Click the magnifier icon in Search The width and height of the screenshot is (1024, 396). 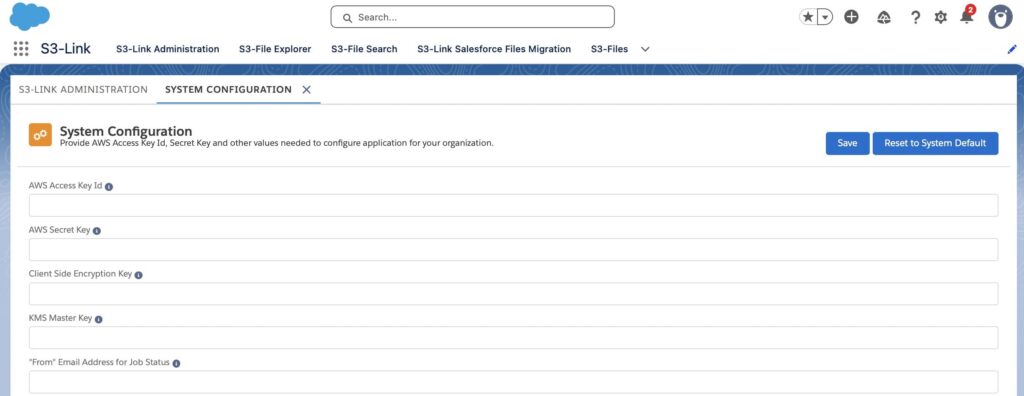(347, 18)
